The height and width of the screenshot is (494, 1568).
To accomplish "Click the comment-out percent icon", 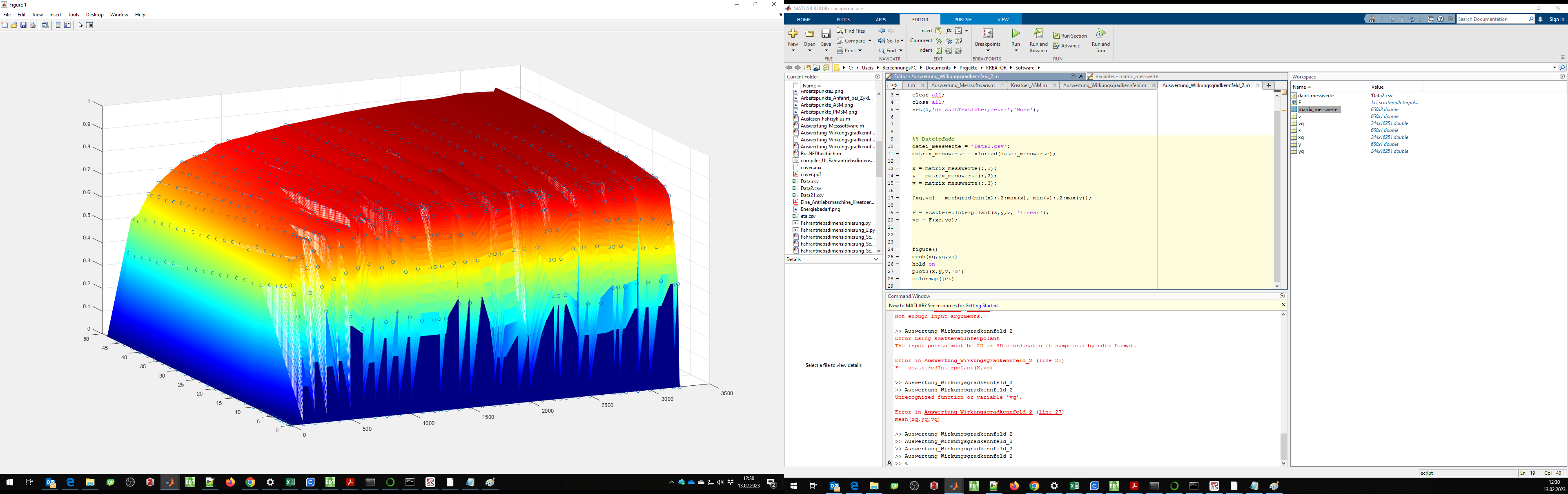I will (x=939, y=41).
